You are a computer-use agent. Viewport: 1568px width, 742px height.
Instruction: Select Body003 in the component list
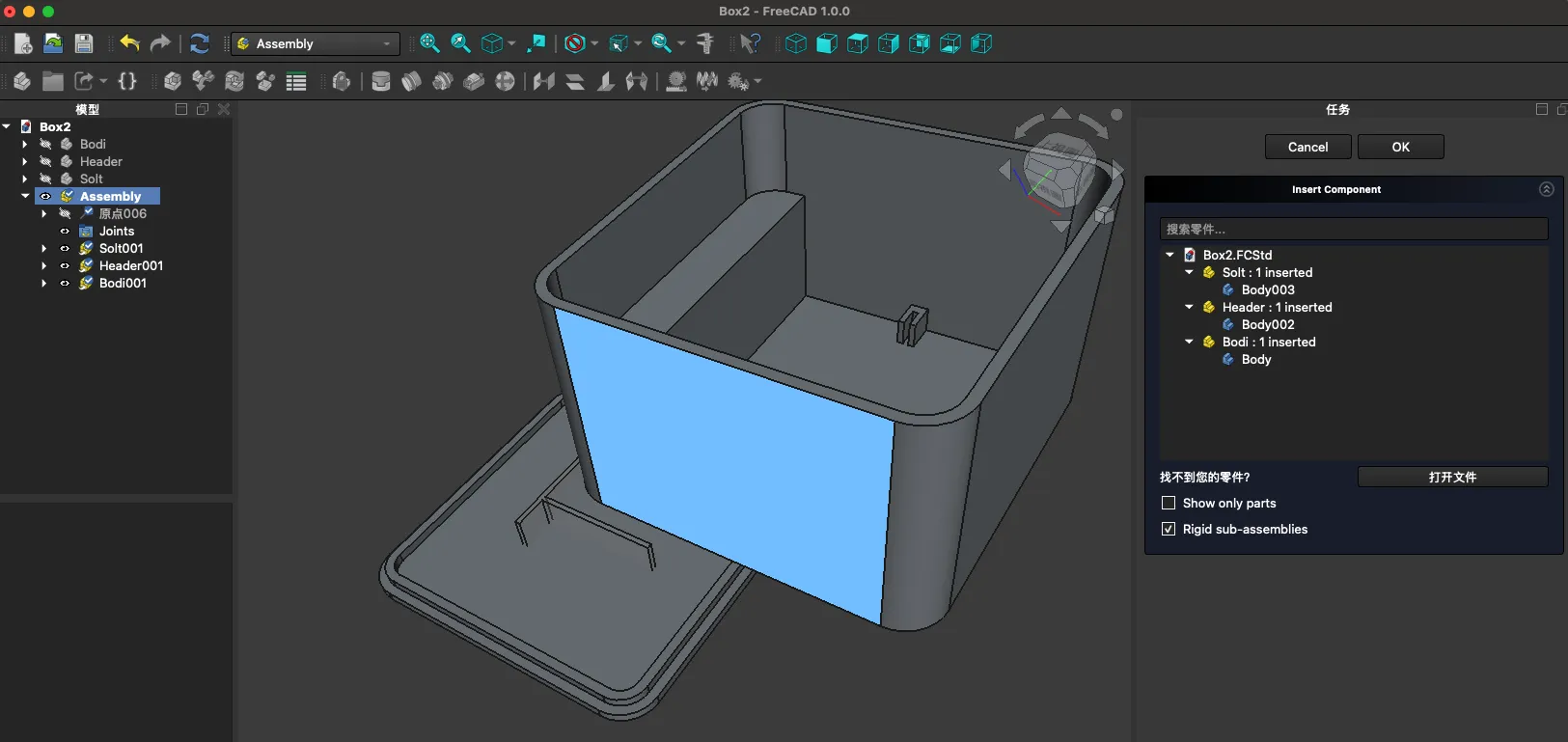(1267, 289)
